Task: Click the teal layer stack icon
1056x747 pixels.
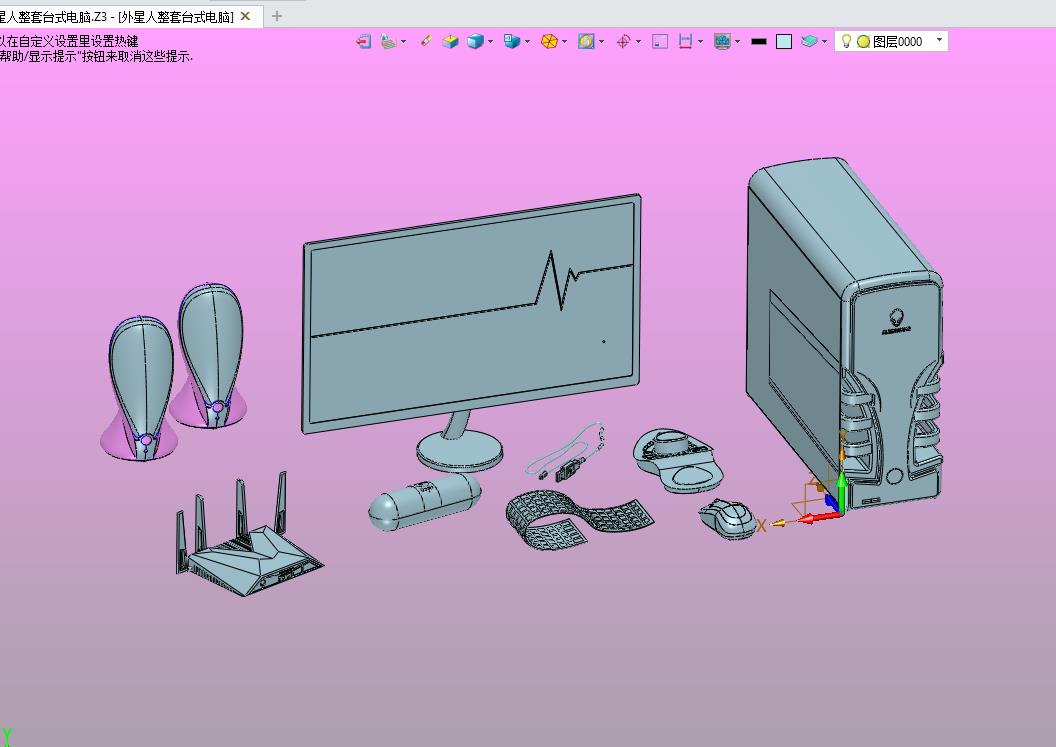Action: coord(810,42)
